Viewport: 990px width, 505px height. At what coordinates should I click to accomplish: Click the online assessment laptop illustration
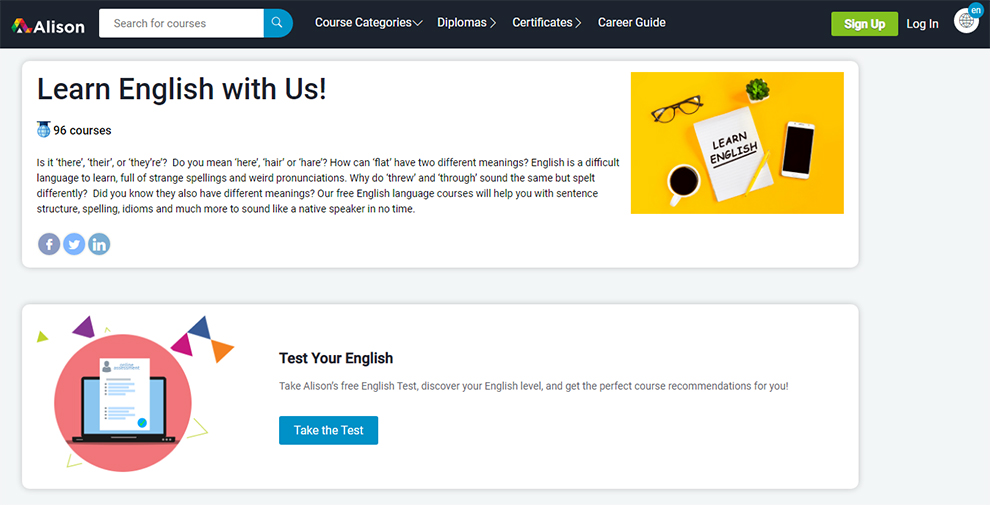pyautogui.click(x=122, y=403)
